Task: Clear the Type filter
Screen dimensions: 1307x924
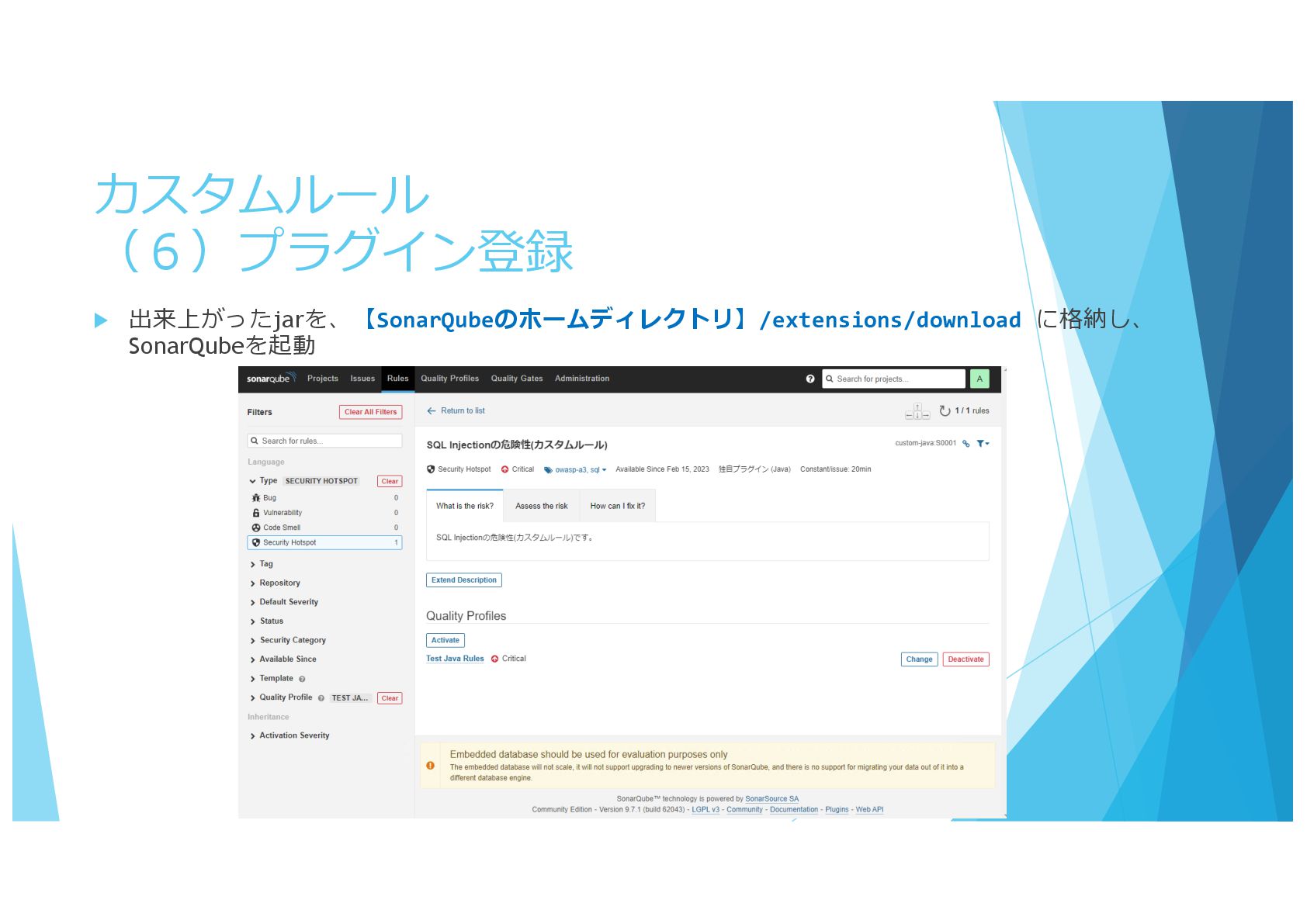Action: click(390, 481)
